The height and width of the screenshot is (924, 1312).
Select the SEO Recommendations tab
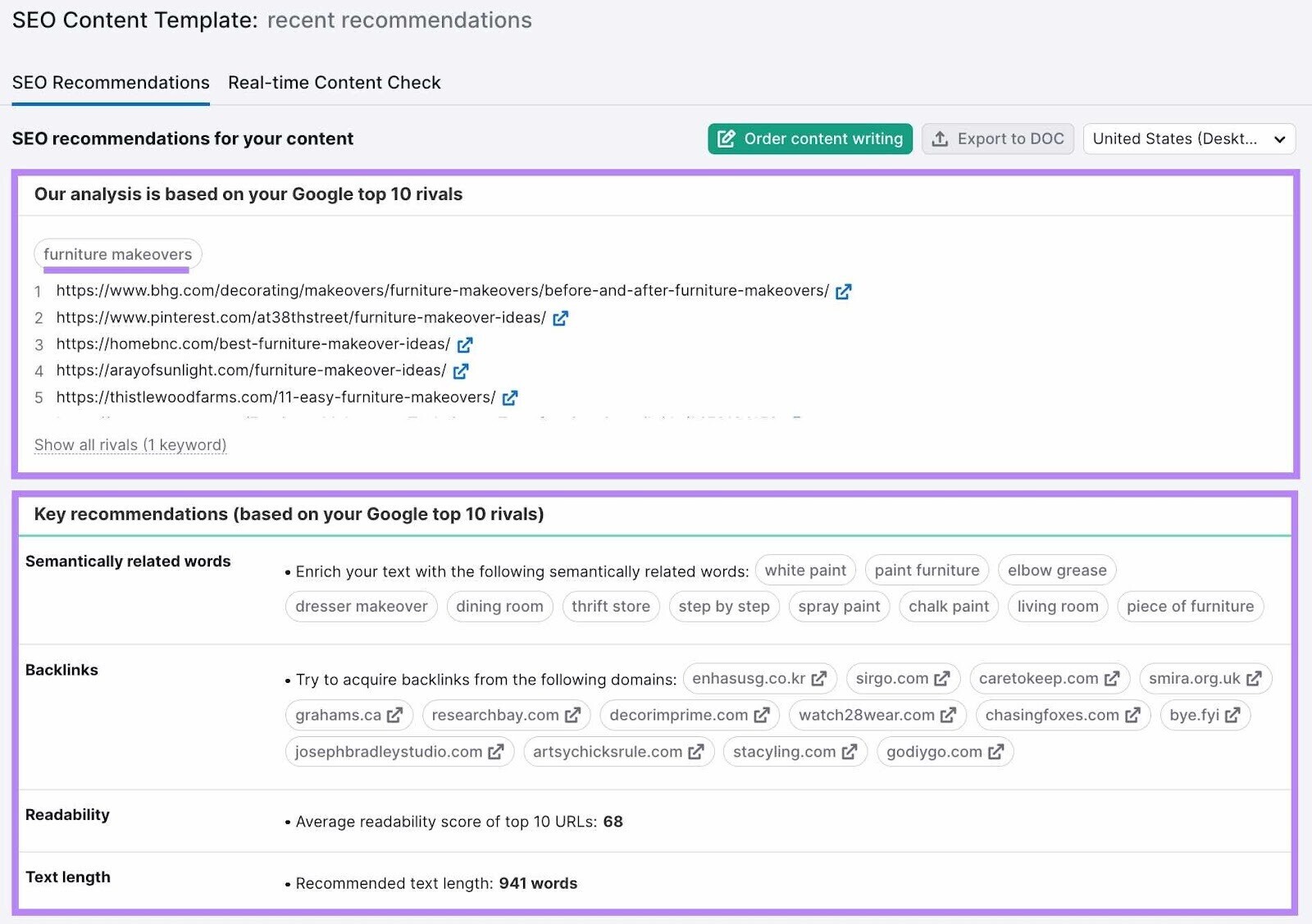point(111,82)
